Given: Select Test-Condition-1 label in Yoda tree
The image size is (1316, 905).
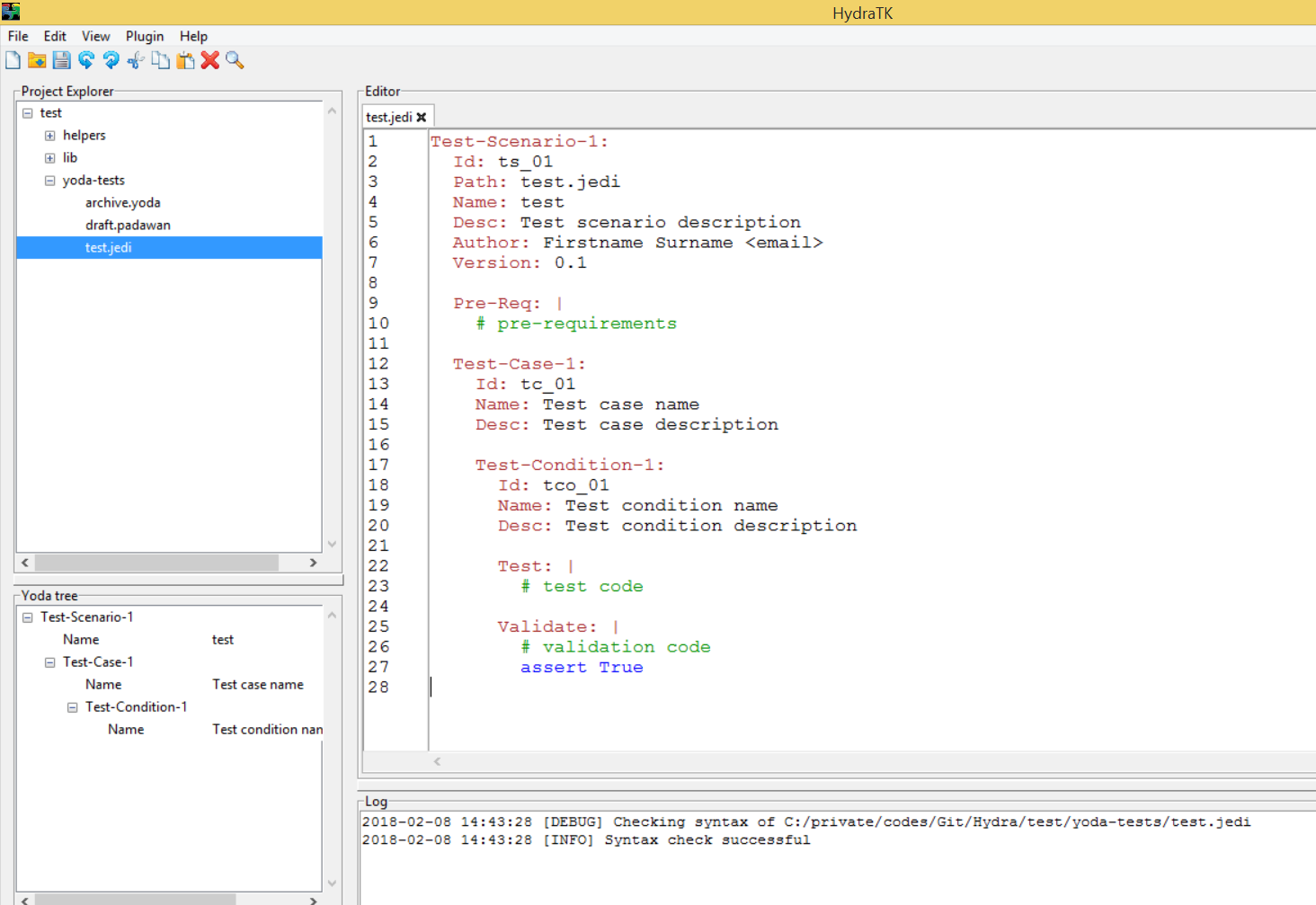Looking at the screenshot, I should [137, 707].
